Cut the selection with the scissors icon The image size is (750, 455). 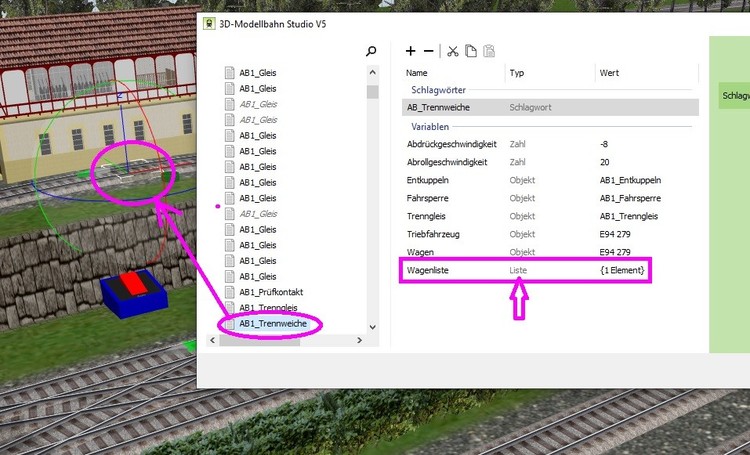[x=452, y=51]
